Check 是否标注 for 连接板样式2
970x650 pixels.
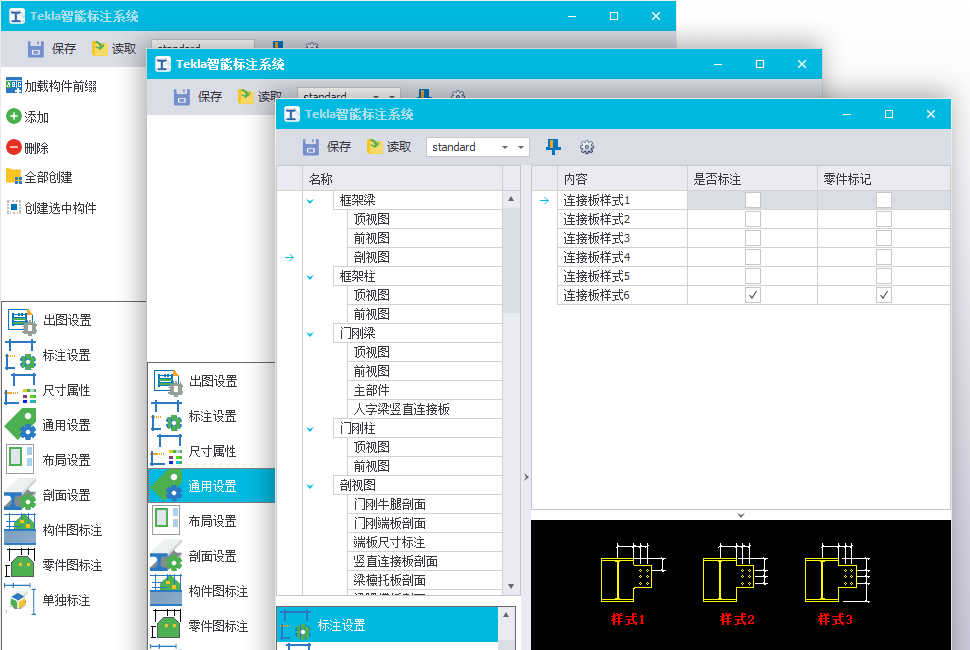[753, 219]
